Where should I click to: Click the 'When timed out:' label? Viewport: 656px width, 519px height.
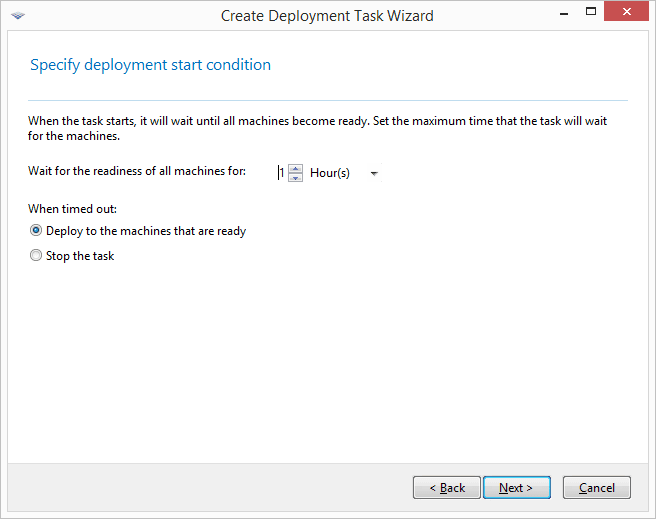point(72,209)
